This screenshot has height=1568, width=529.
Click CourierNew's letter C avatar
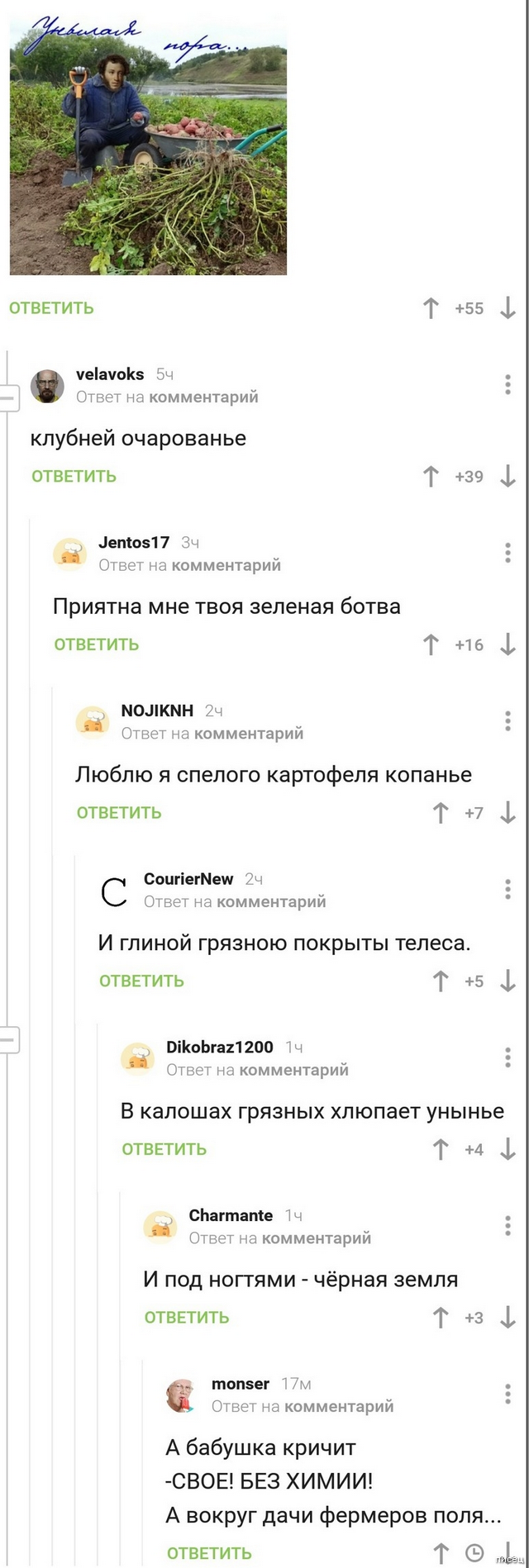114,891
